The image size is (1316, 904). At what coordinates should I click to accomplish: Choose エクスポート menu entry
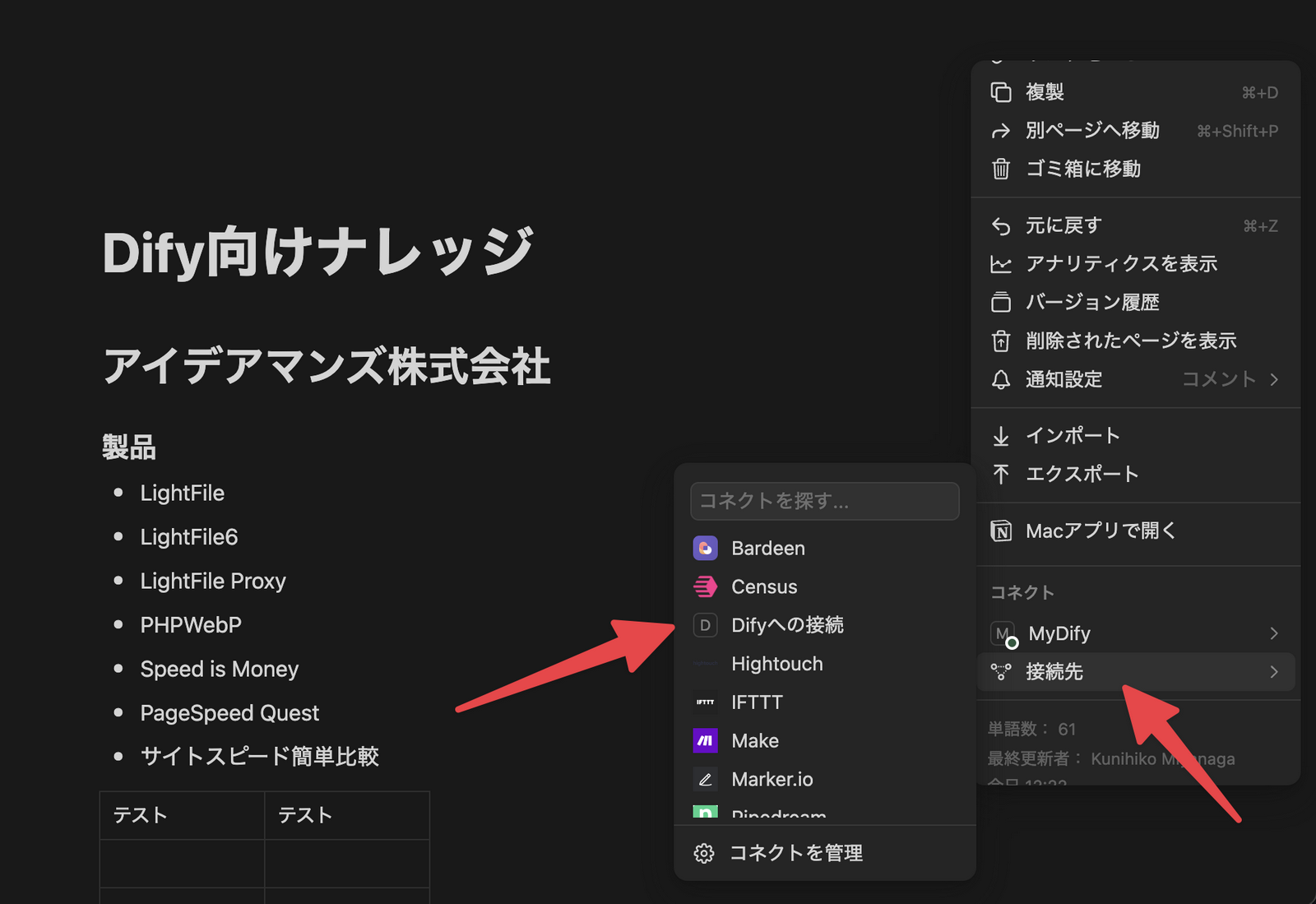pyautogui.click(x=1135, y=474)
